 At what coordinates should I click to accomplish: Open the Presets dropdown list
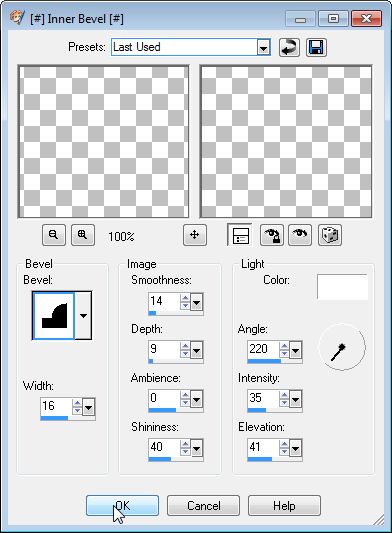coord(263,47)
